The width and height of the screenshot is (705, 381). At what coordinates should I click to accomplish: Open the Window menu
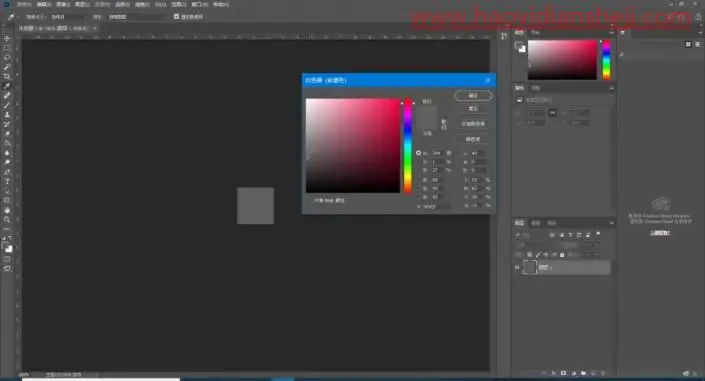click(x=200, y=4)
